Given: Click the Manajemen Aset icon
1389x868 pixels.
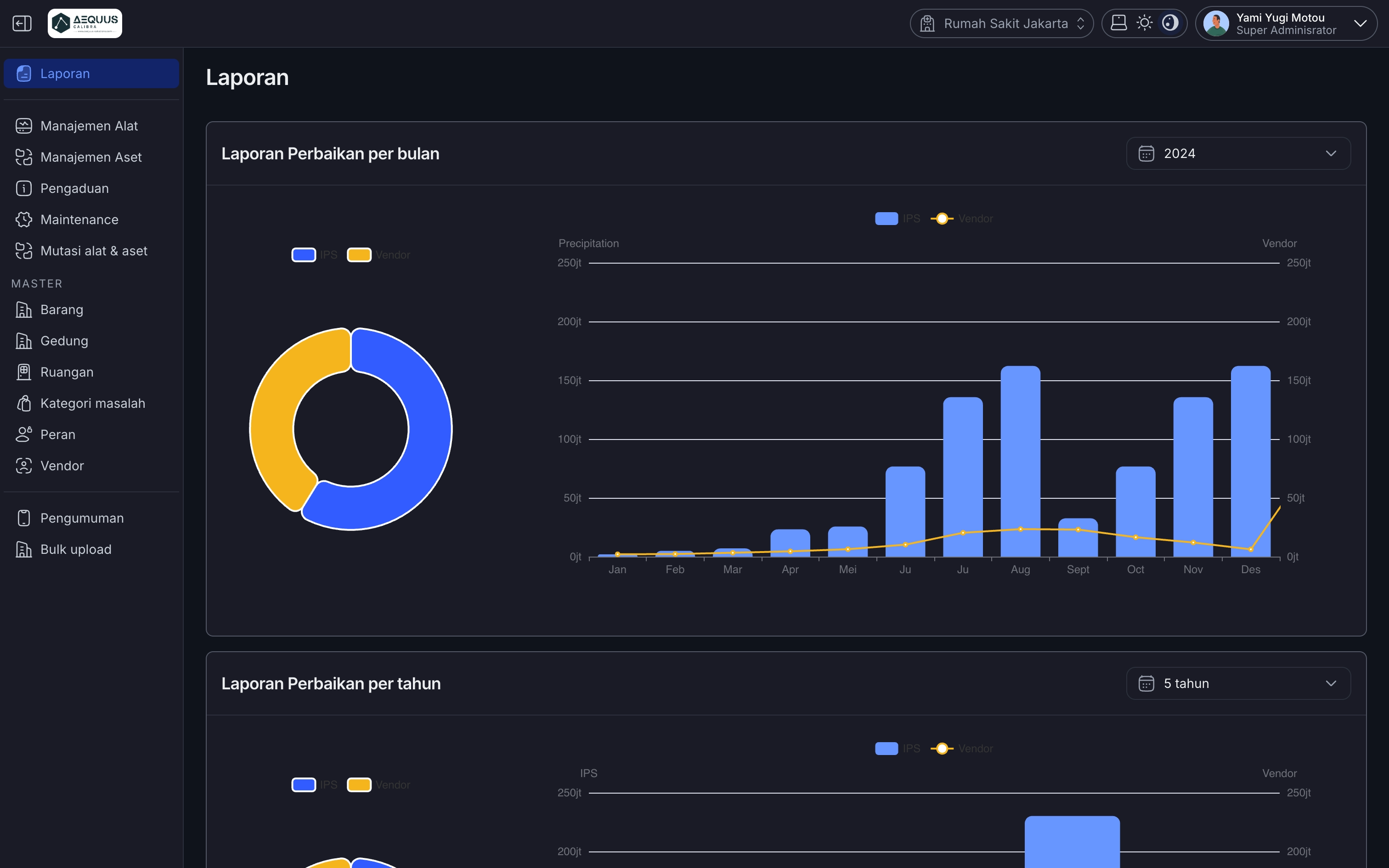Looking at the screenshot, I should (x=23, y=157).
